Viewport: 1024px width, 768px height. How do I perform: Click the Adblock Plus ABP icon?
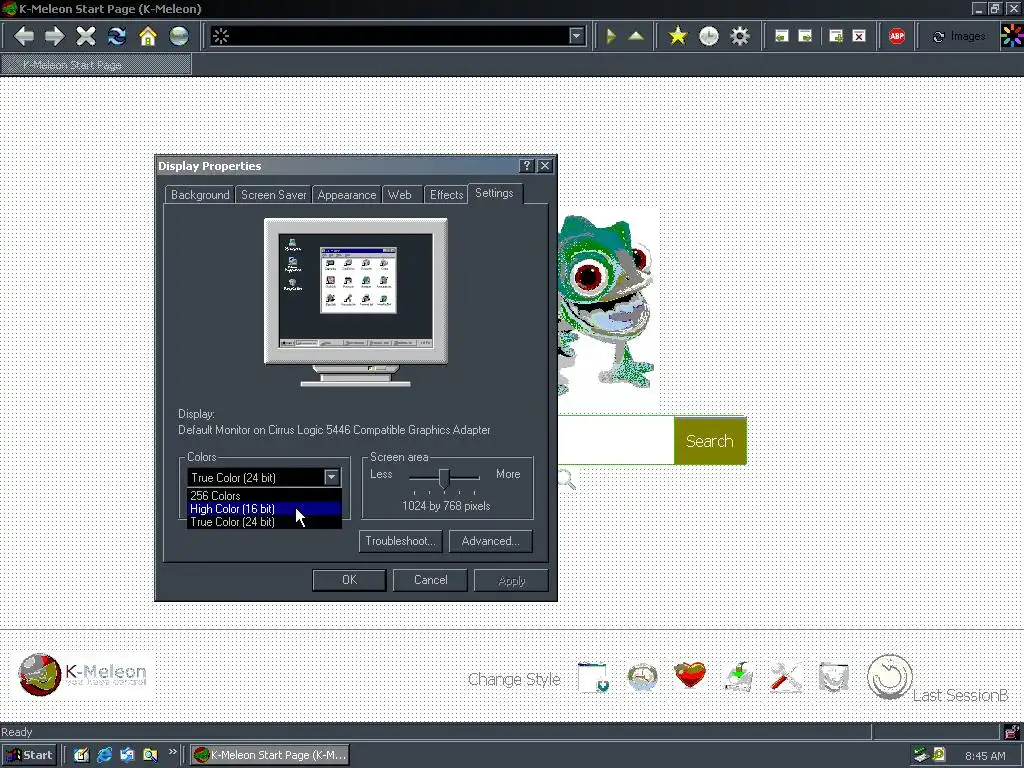pyautogui.click(x=897, y=36)
